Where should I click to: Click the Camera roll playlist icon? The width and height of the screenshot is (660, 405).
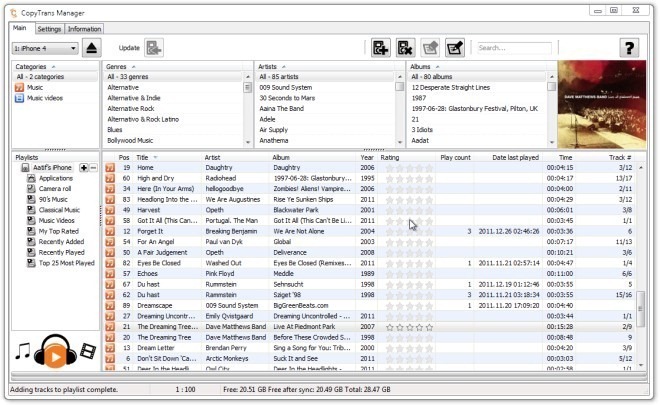[31, 189]
